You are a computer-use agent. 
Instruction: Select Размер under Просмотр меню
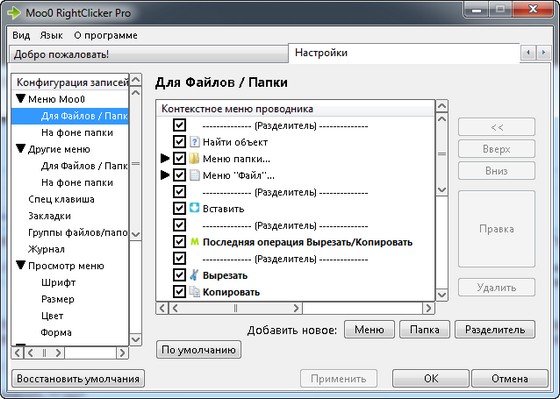[x=58, y=299]
